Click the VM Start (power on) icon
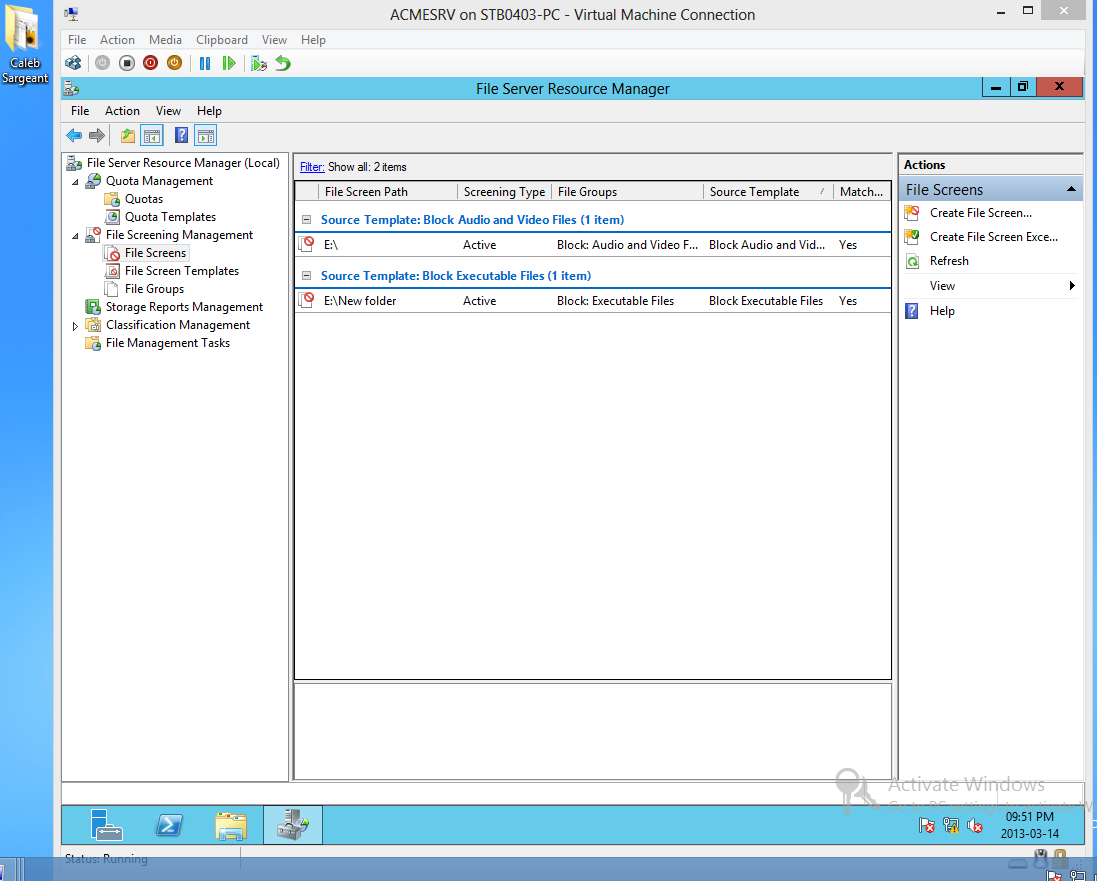This screenshot has height=881, width=1097. pos(102,63)
